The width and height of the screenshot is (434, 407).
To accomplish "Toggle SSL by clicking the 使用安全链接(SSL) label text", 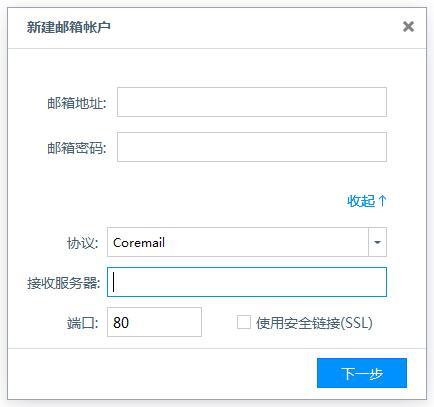I will click(x=314, y=323).
